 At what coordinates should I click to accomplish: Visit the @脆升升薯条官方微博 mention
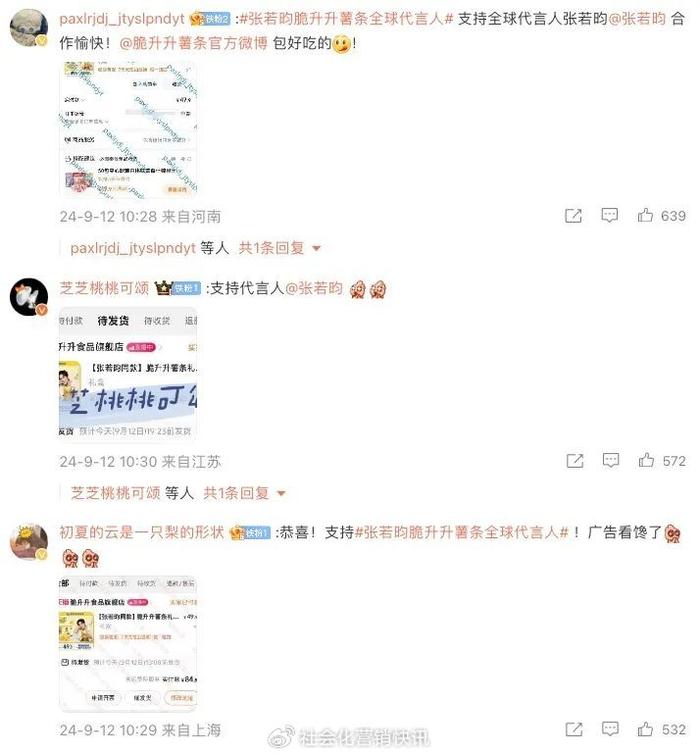click(193, 43)
